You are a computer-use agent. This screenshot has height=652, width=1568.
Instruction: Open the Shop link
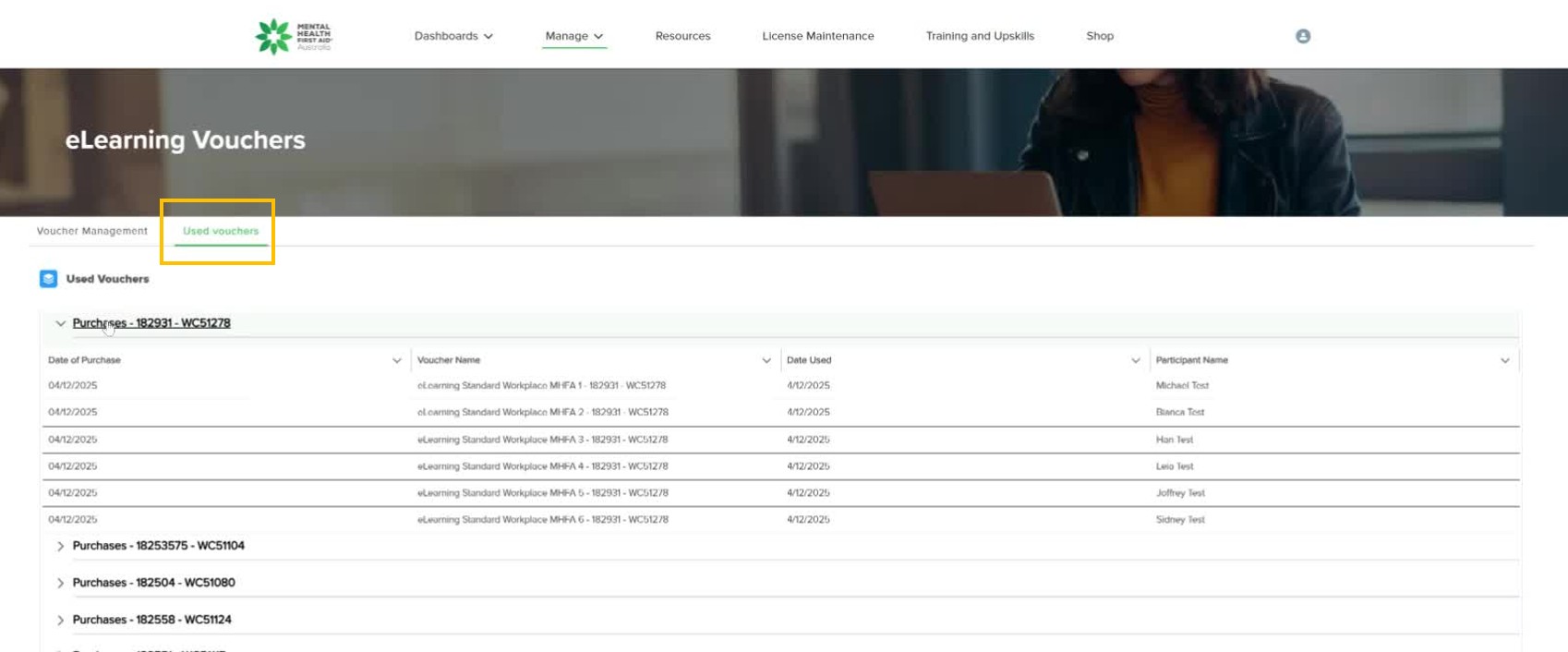coord(1099,36)
